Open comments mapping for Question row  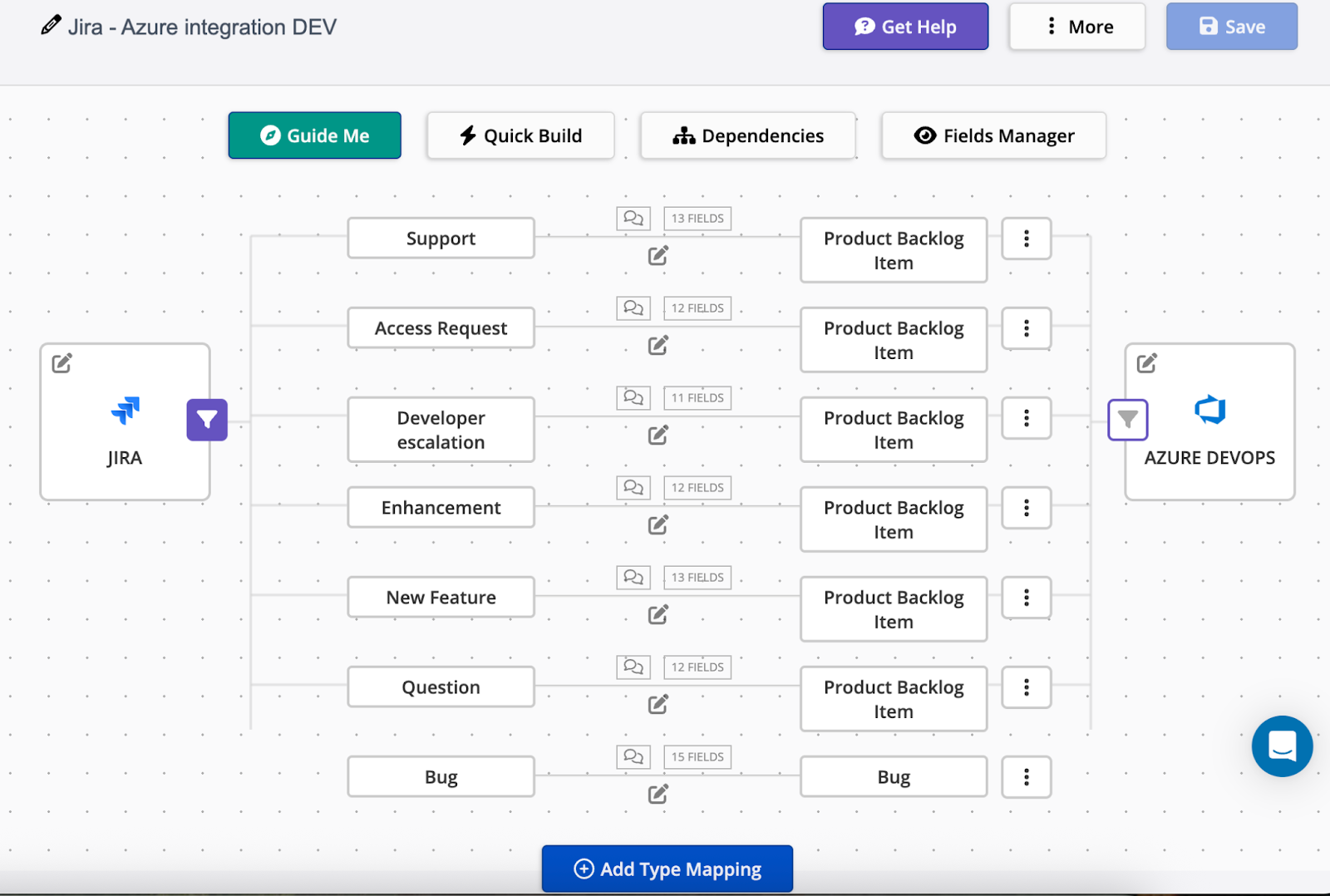[633, 667]
